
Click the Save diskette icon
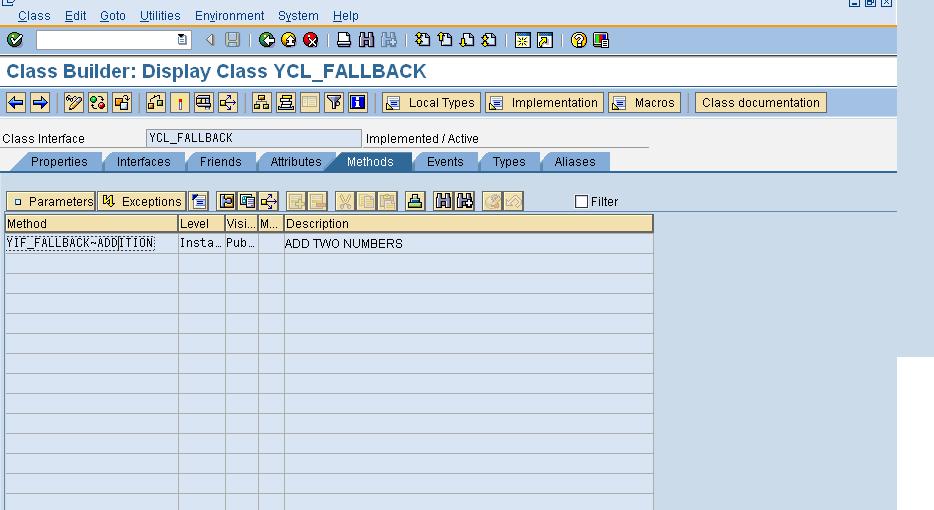tap(232, 40)
